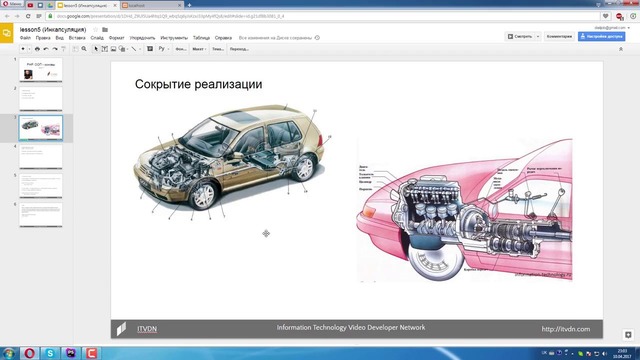
Task: Click the Insert comment icon in toolbar
Action: tap(150, 49)
